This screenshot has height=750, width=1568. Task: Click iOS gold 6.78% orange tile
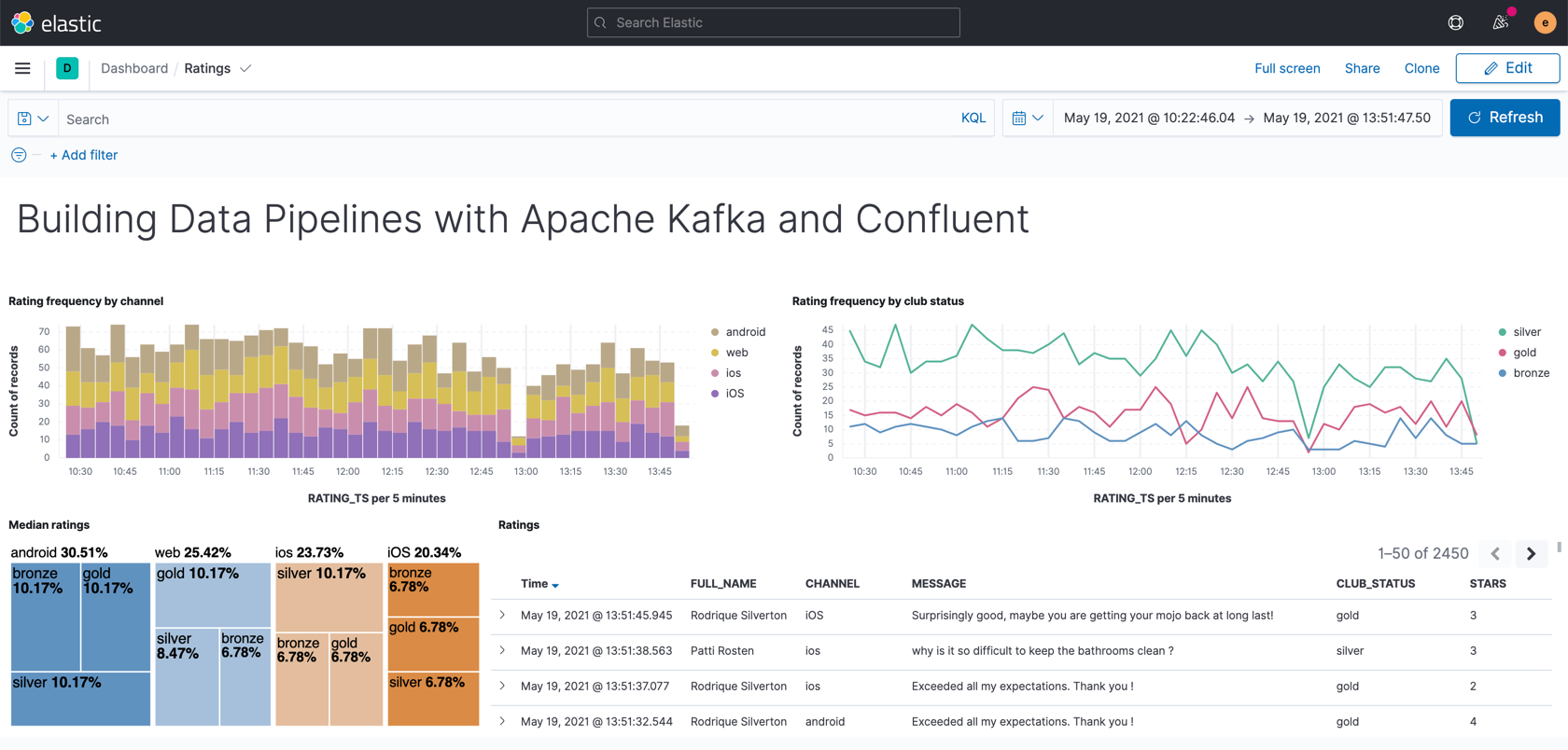pyautogui.click(x=433, y=644)
